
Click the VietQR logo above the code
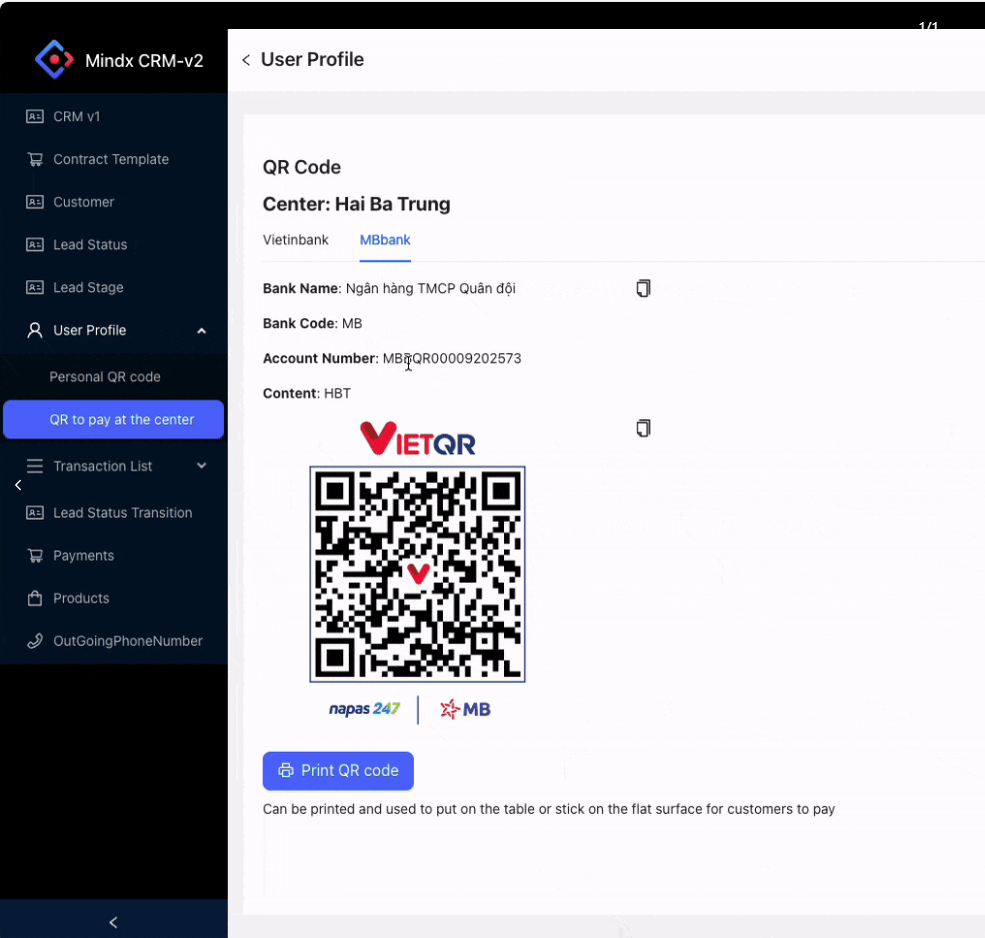tap(417, 439)
